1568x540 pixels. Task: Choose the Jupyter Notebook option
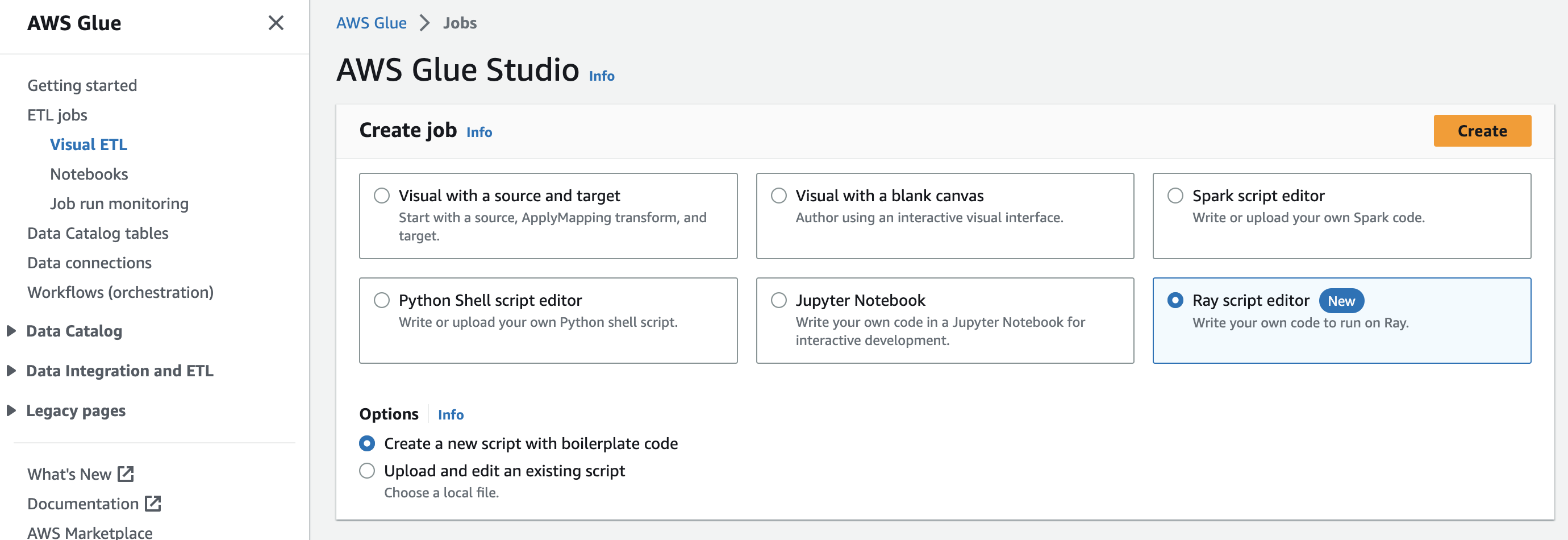(778, 300)
